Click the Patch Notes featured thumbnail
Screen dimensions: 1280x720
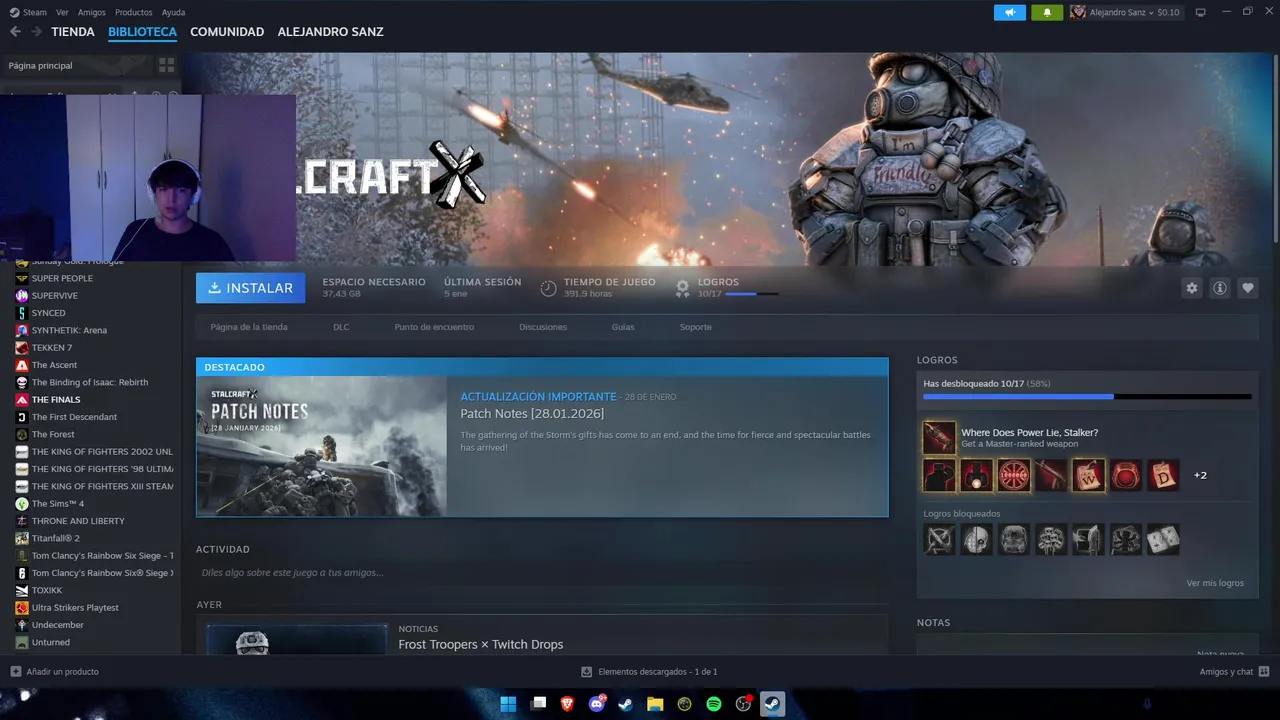322,446
